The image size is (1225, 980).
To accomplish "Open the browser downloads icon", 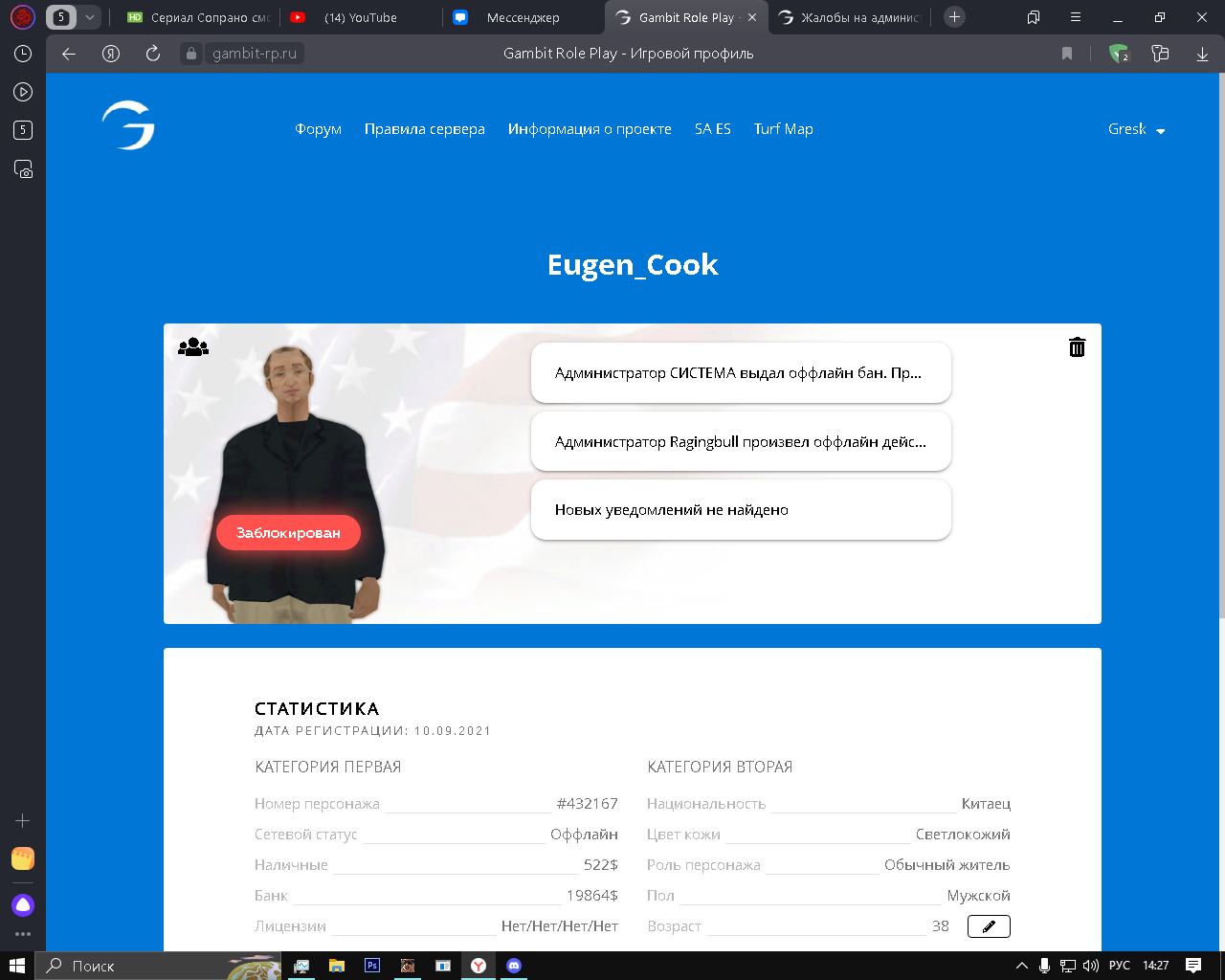I will click(1202, 54).
